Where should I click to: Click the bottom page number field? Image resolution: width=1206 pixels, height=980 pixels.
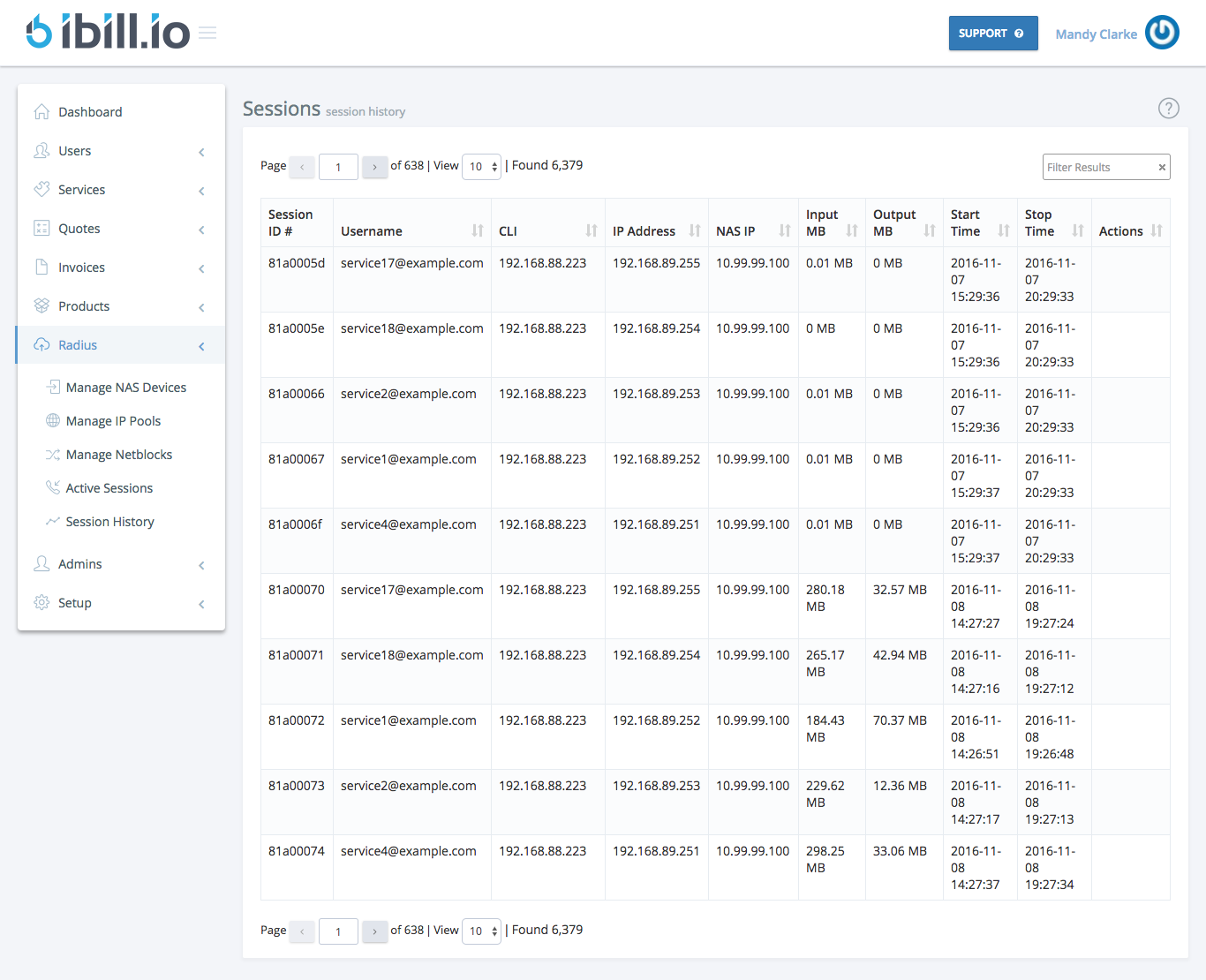(x=338, y=931)
